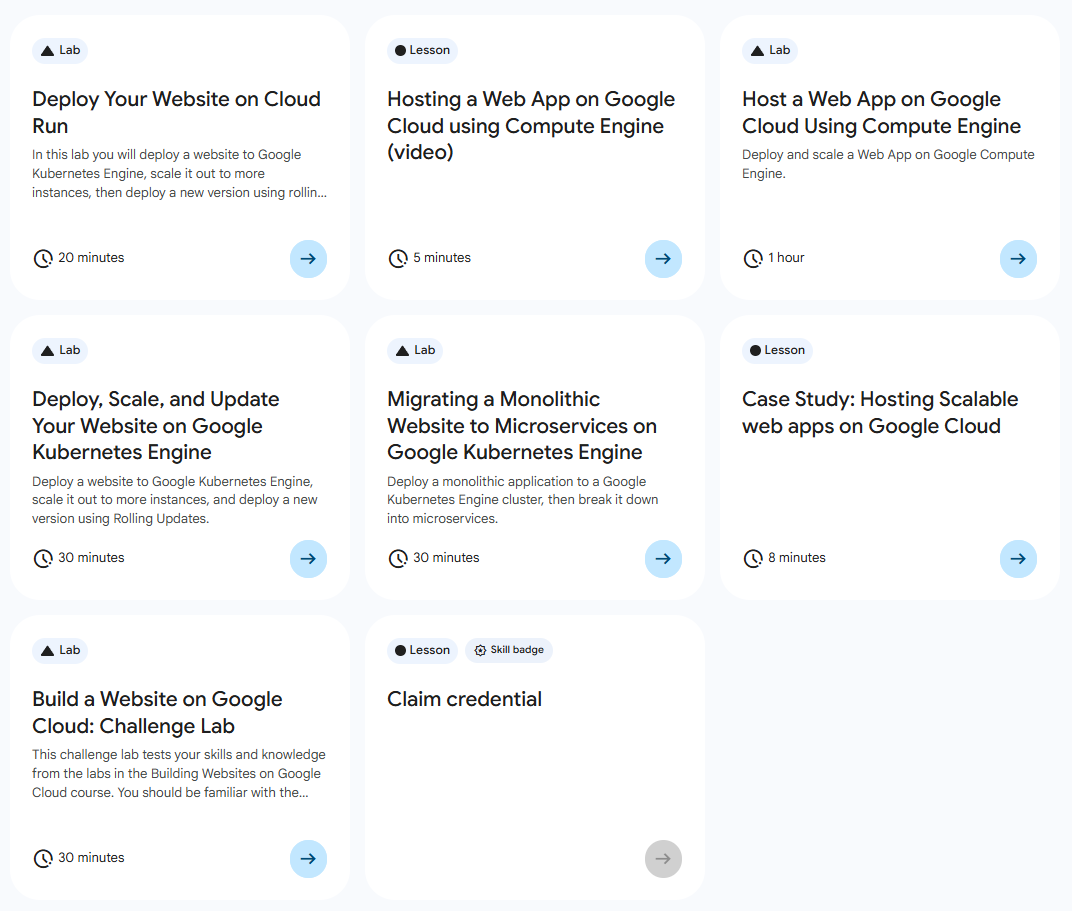Open title Hosting a Web App on Google Cloud (video)
1072x911 pixels.
point(531,126)
